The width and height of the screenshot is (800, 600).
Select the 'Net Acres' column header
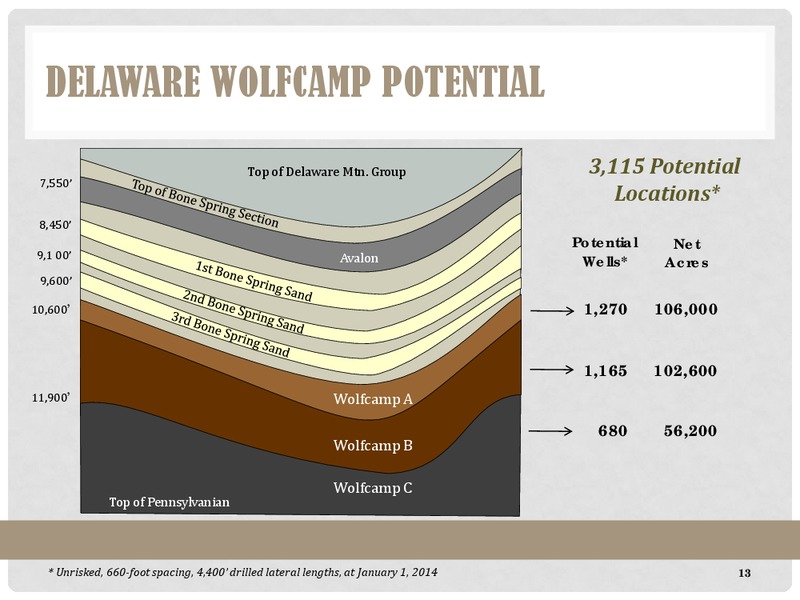point(686,253)
